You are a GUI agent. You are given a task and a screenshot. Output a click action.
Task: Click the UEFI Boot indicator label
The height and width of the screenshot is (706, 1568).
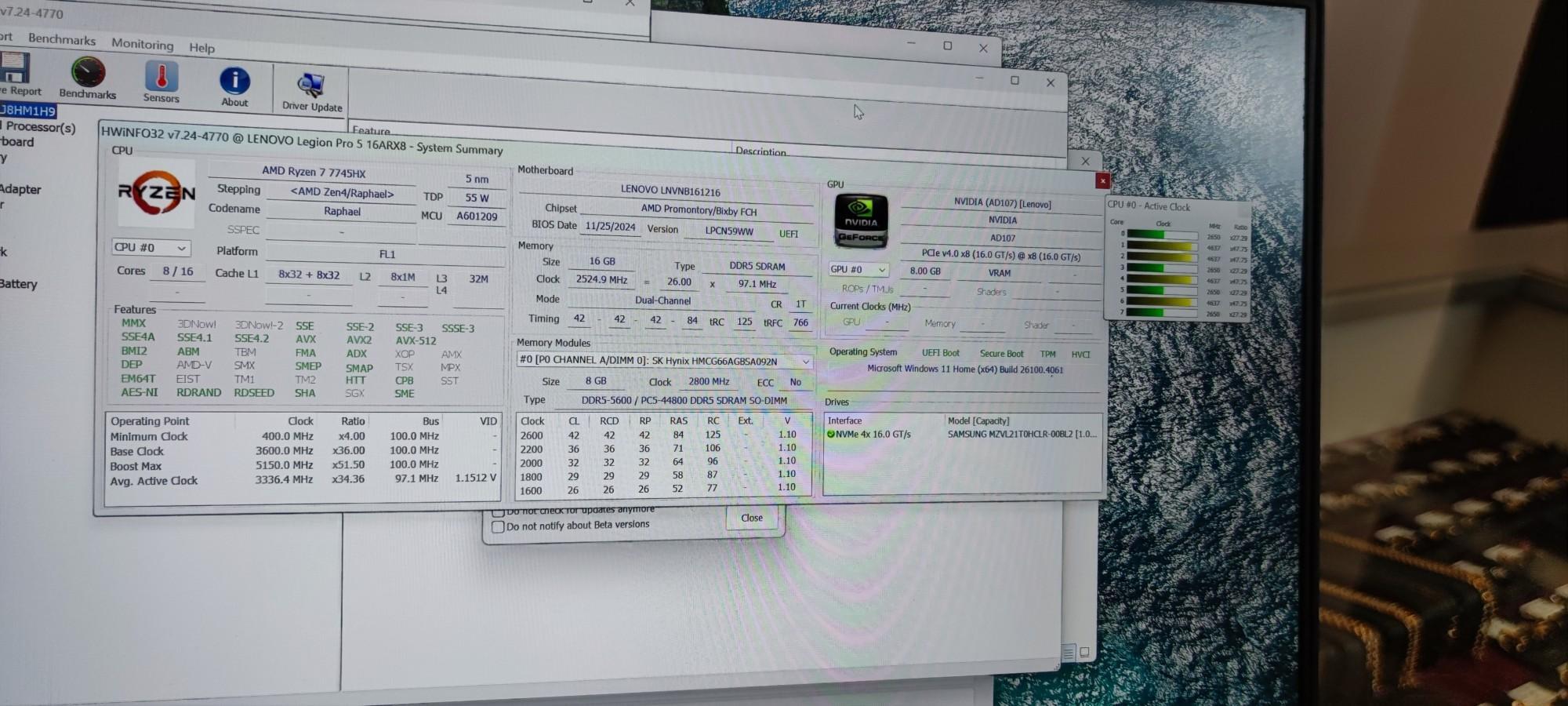coord(941,353)
